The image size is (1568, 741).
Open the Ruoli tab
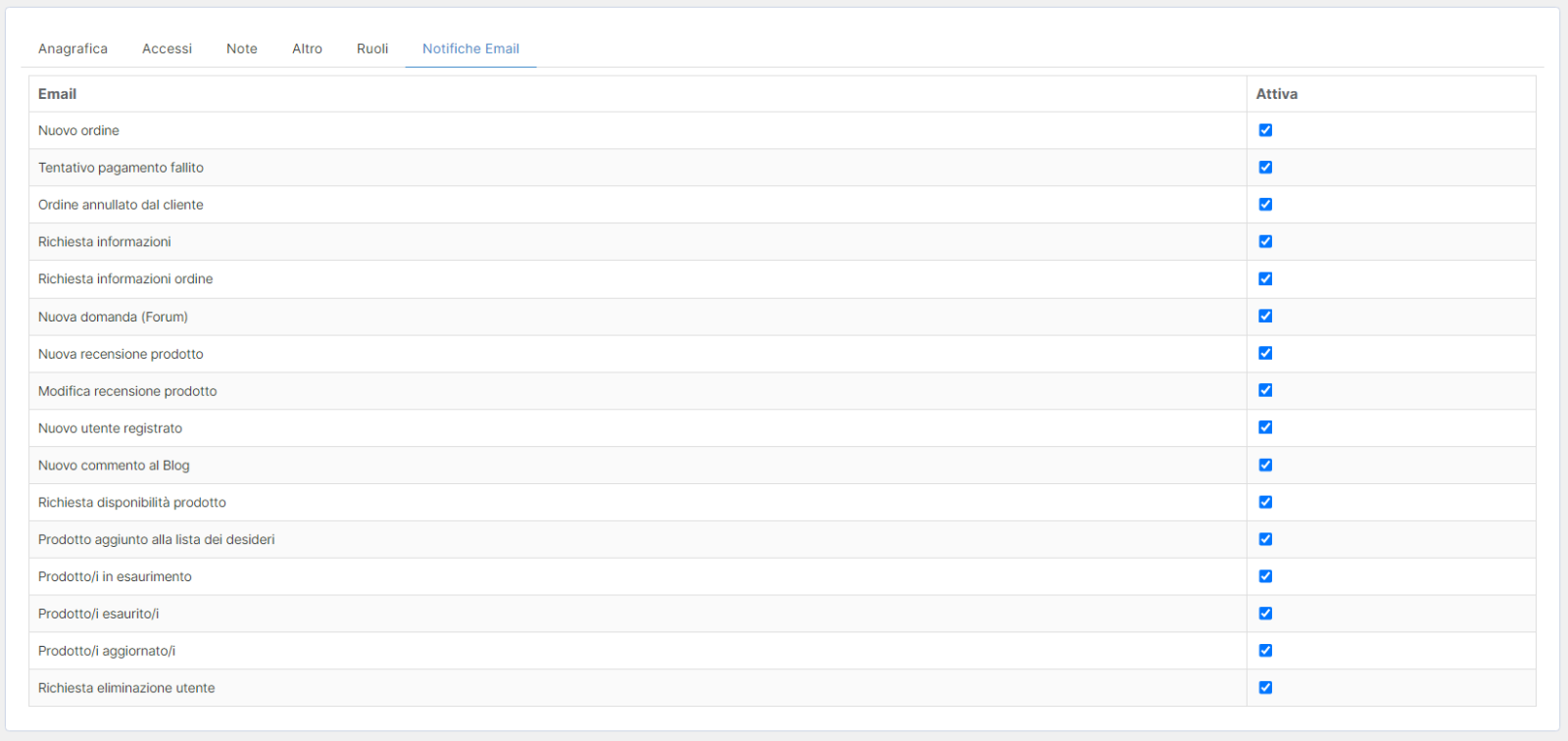click(372, 49)
